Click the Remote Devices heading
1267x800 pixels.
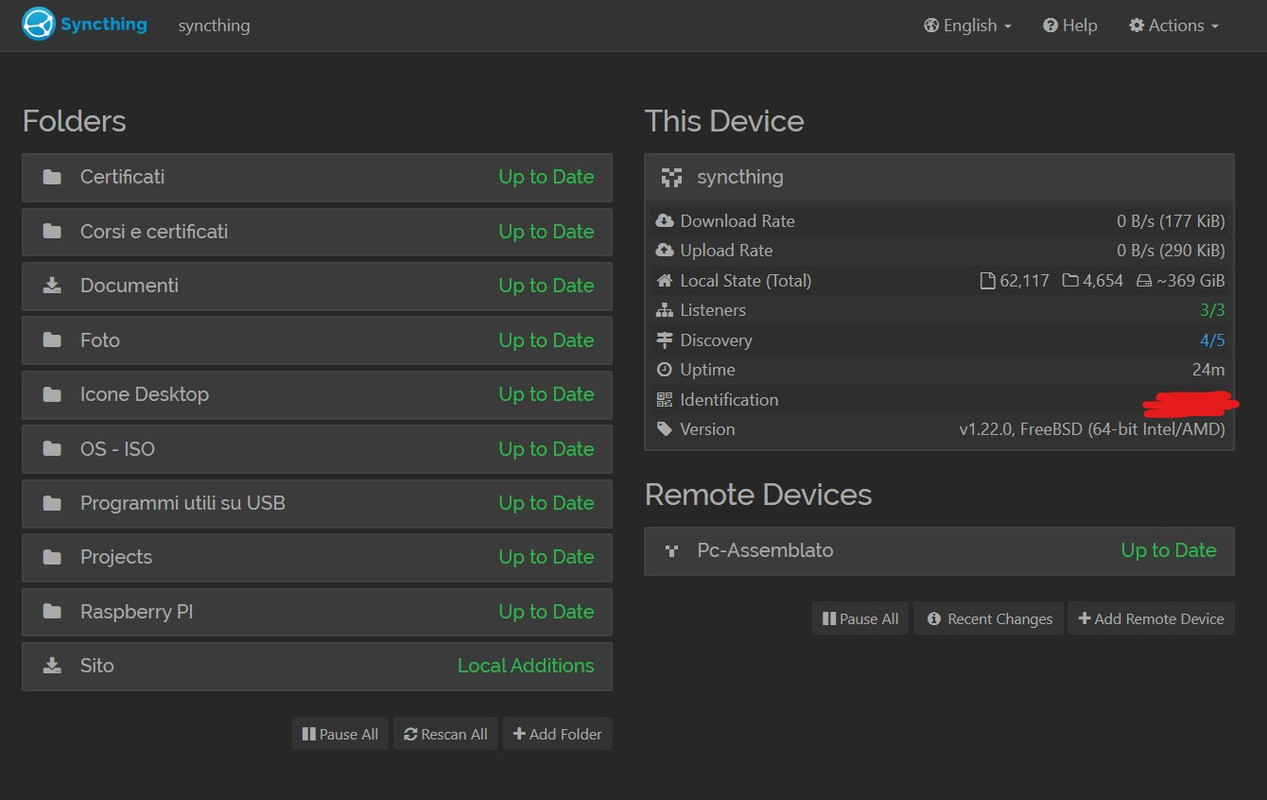point(758,495)
